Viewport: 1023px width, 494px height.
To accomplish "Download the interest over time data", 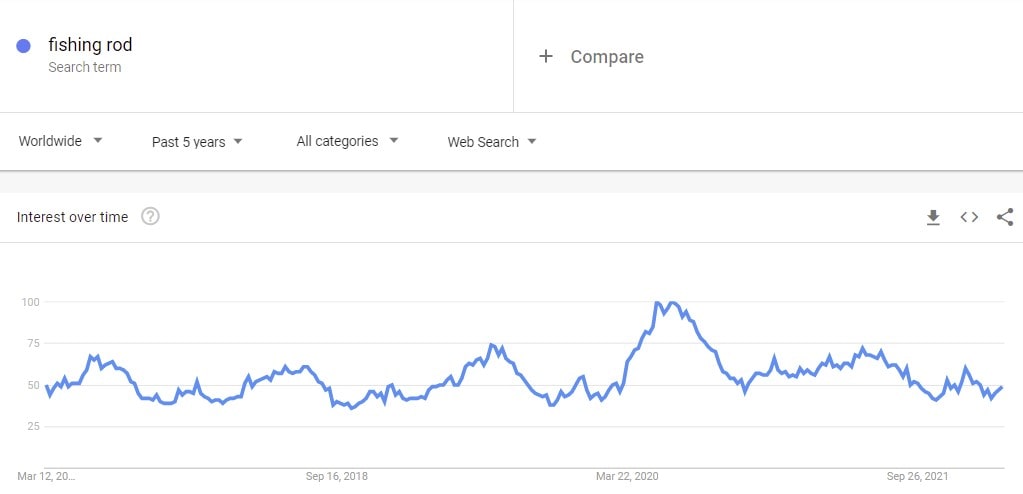I will 934,217.
